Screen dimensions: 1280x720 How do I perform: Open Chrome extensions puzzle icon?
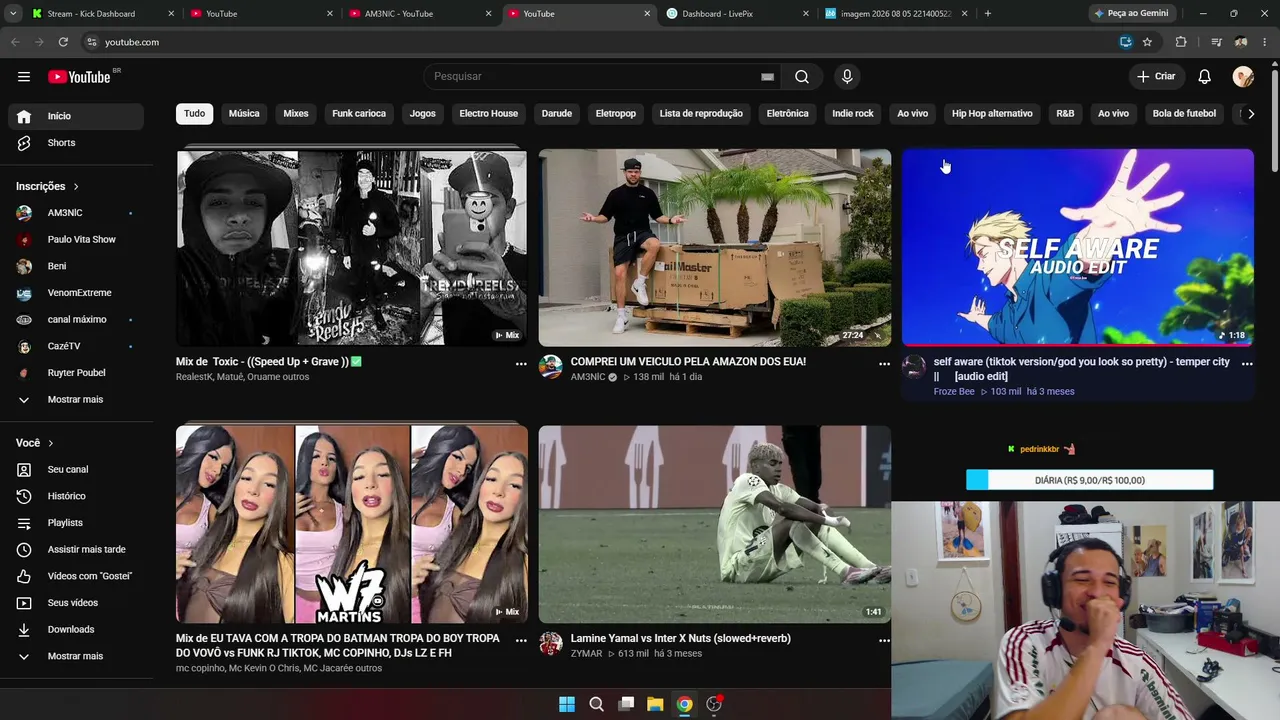coord(1181,42)
